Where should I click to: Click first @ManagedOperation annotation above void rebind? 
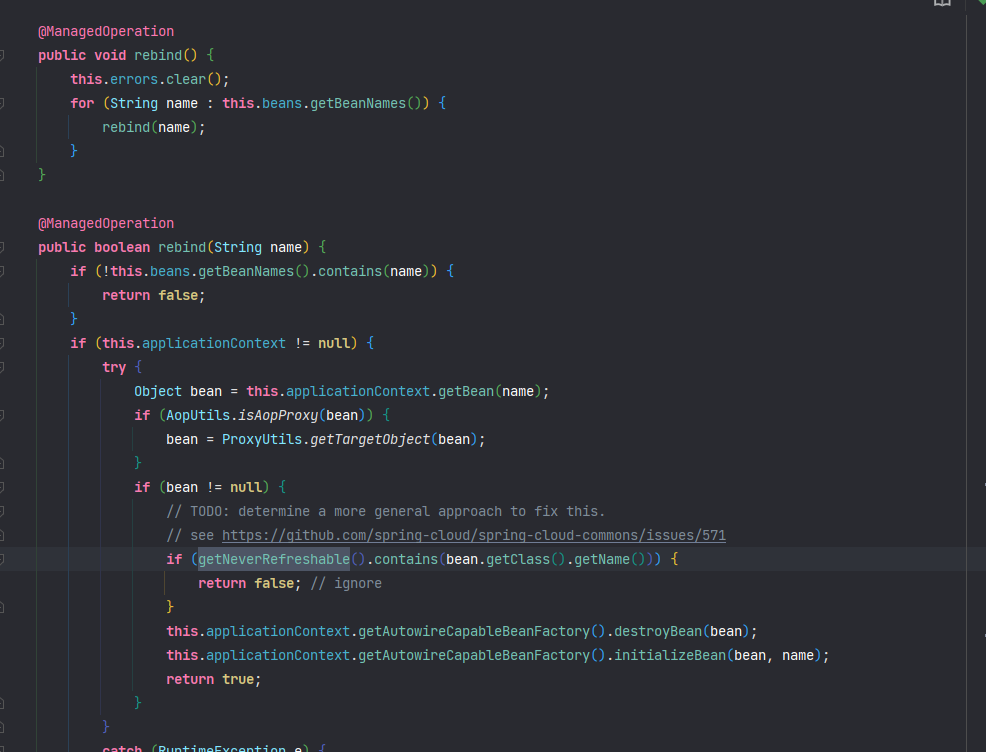coord(106,31)
